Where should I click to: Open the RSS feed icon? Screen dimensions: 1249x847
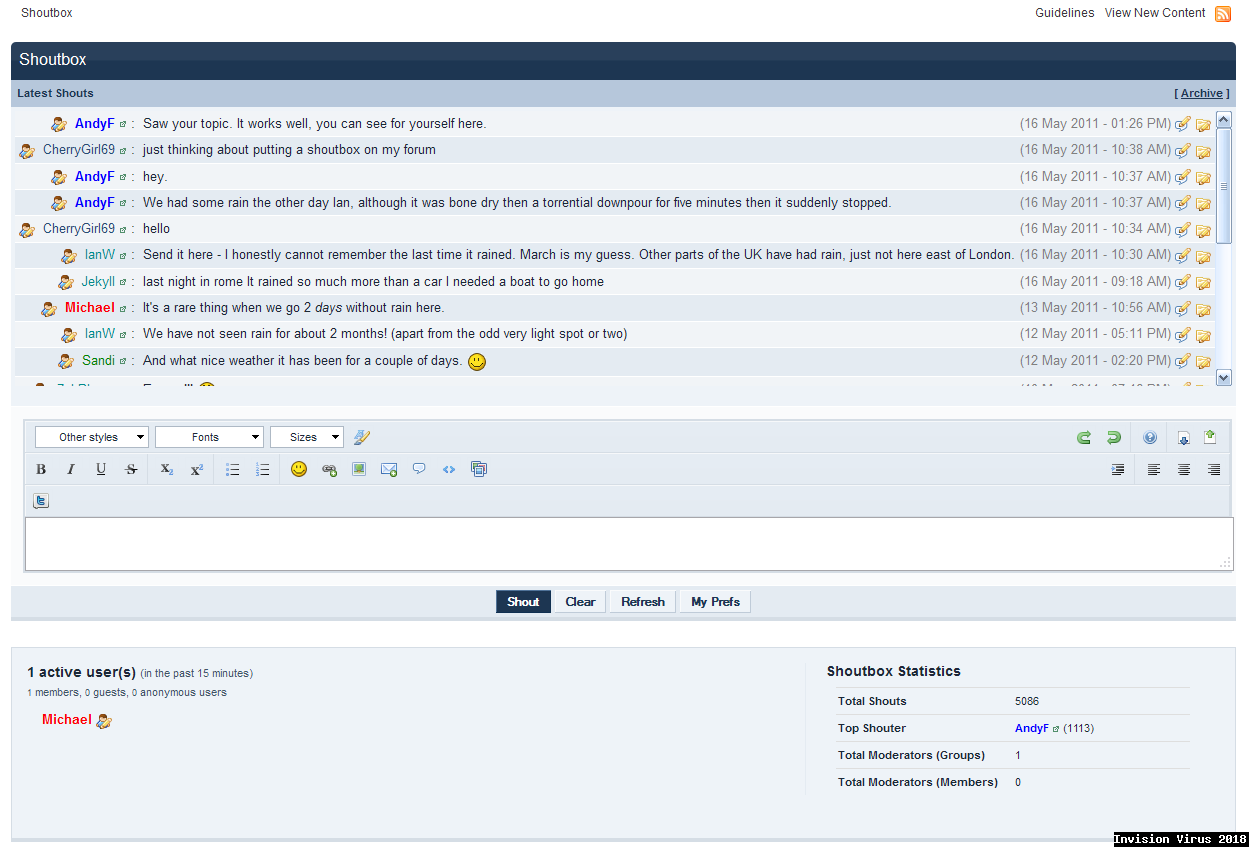(1223, 14)
